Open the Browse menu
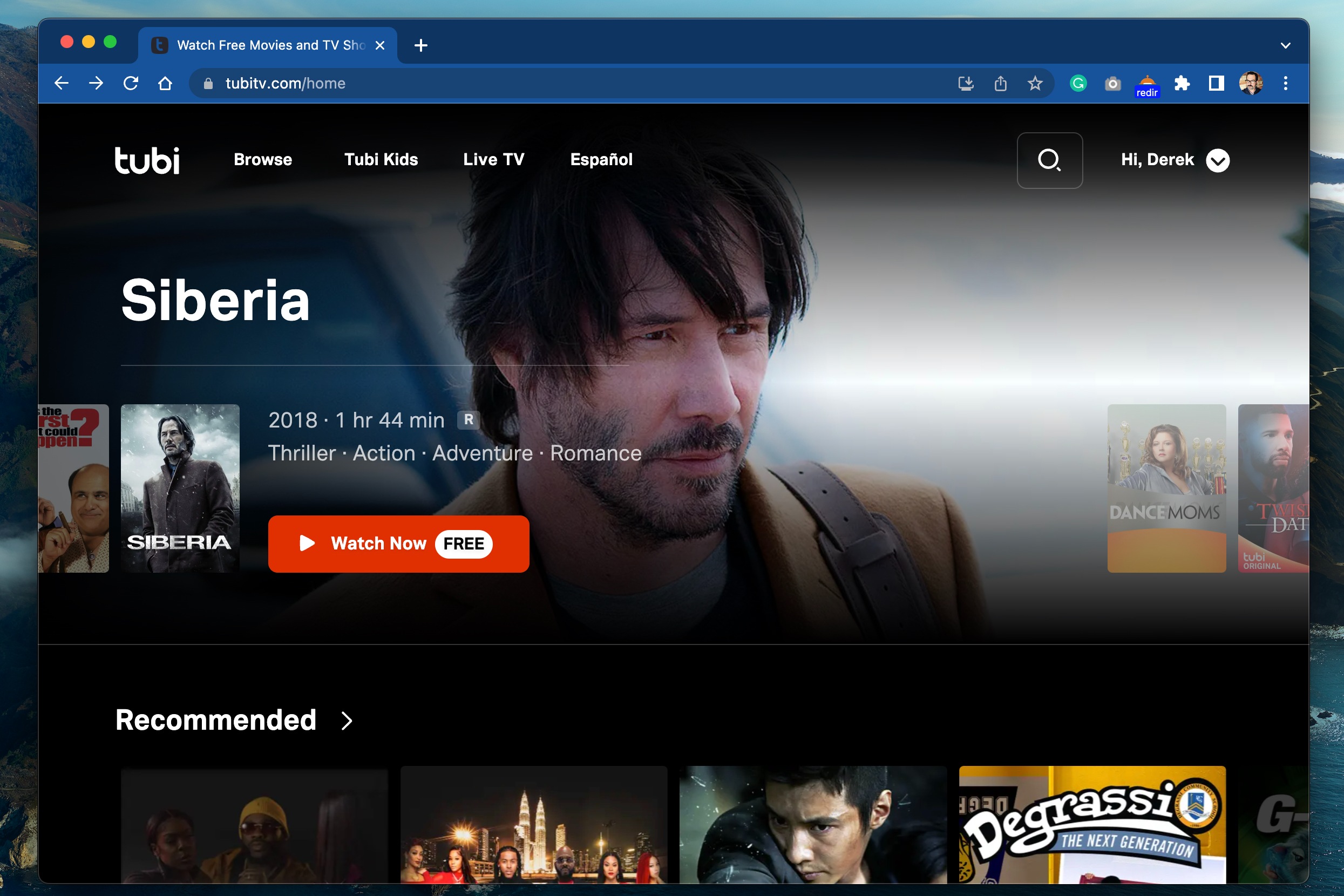1344x896 pixels. point(262,159)
